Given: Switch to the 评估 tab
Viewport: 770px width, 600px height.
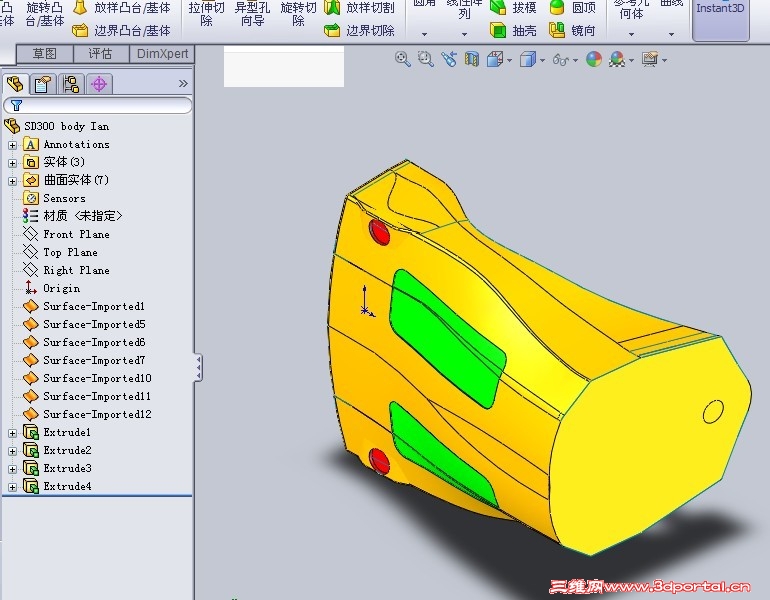Looking at the screenshot, I should [101, 54].
